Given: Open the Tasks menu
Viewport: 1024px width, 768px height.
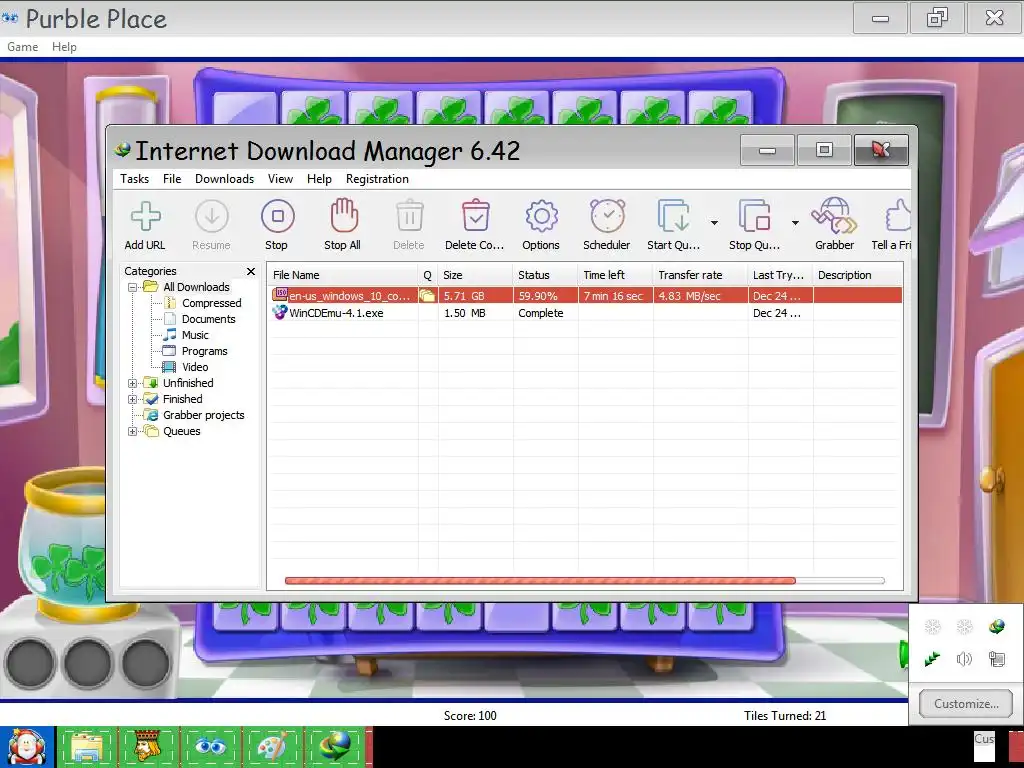Looking at the screenshot, I should (135, 179).
